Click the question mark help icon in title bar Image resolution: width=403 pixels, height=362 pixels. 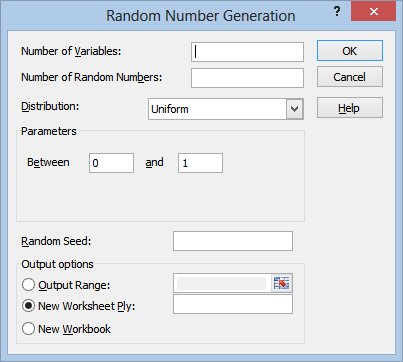pos(337,12)
